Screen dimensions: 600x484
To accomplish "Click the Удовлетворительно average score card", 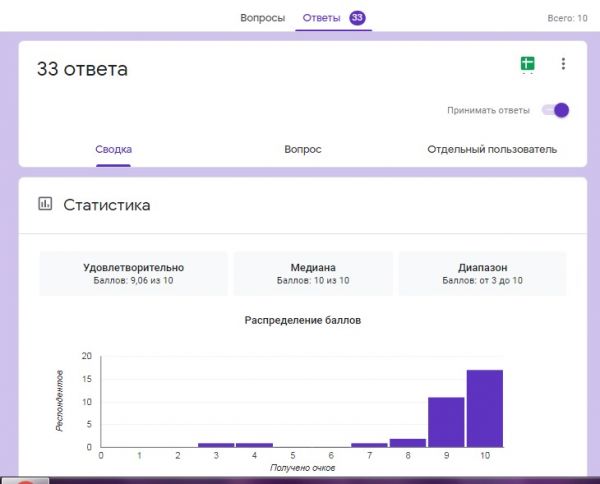I will pyautogui.click(x=134, y=274).
